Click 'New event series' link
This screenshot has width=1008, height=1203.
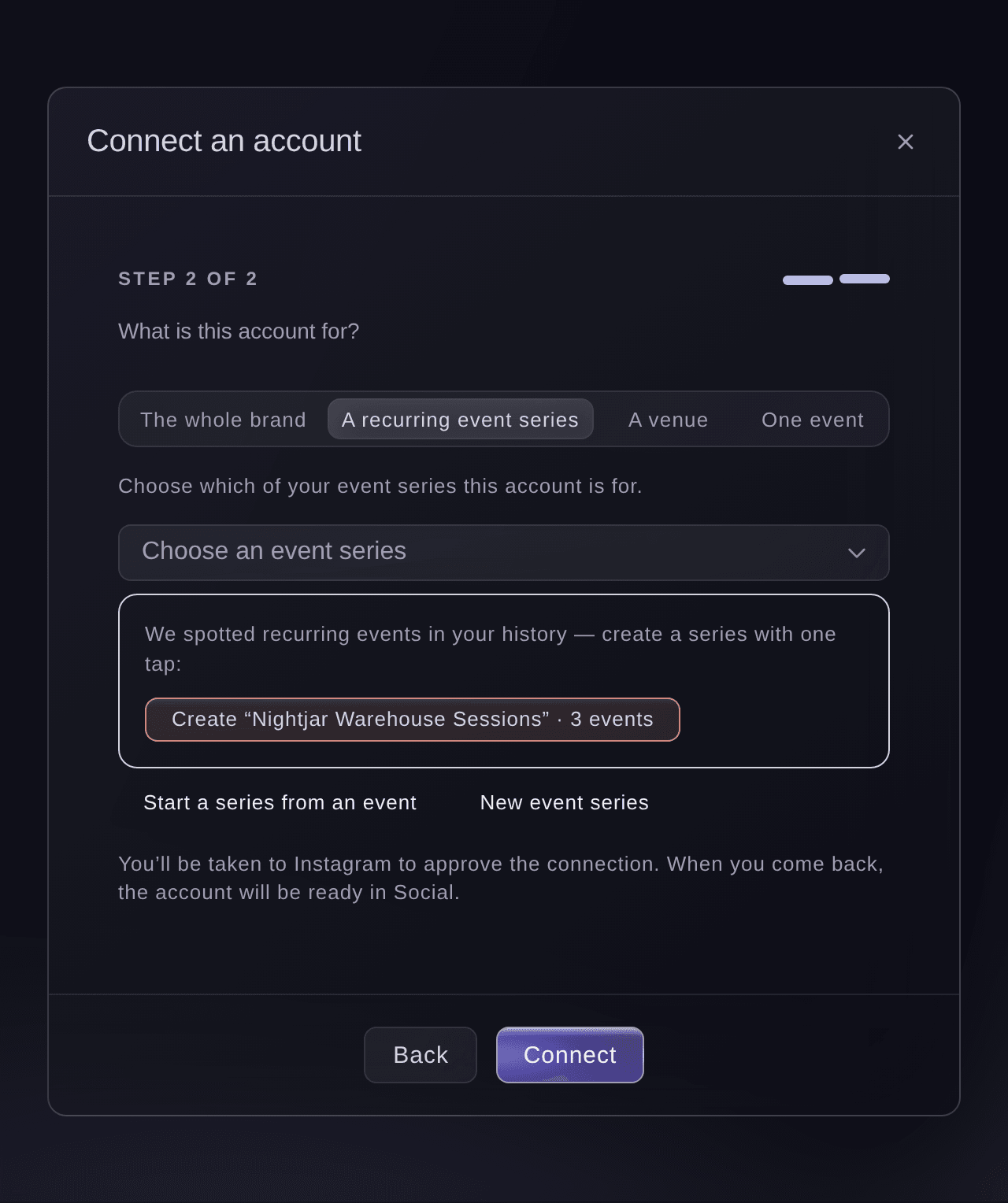pyautogui.click(x=565, y=803)
